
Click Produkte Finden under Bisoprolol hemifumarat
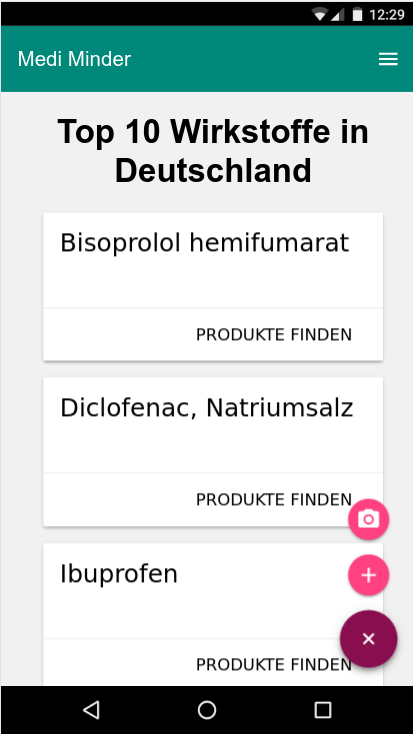click(x=273, y=335)
